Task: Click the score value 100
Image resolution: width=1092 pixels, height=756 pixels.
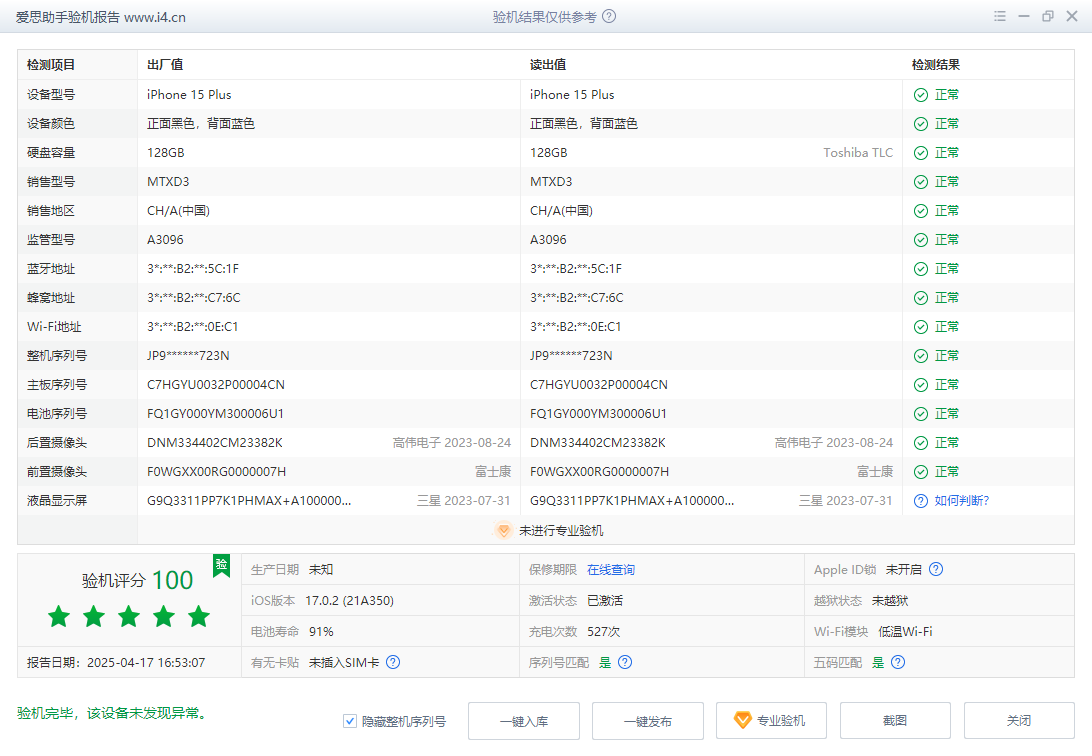Action: pos(173,580)
